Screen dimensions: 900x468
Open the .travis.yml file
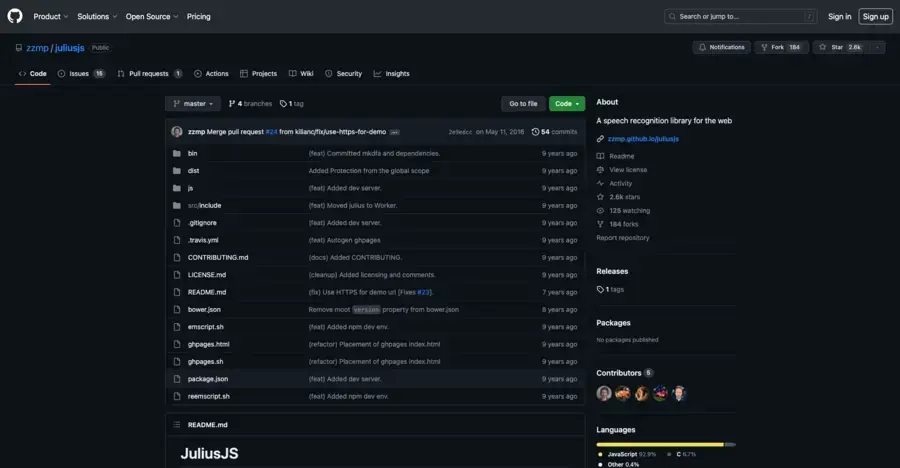[203, 240]
